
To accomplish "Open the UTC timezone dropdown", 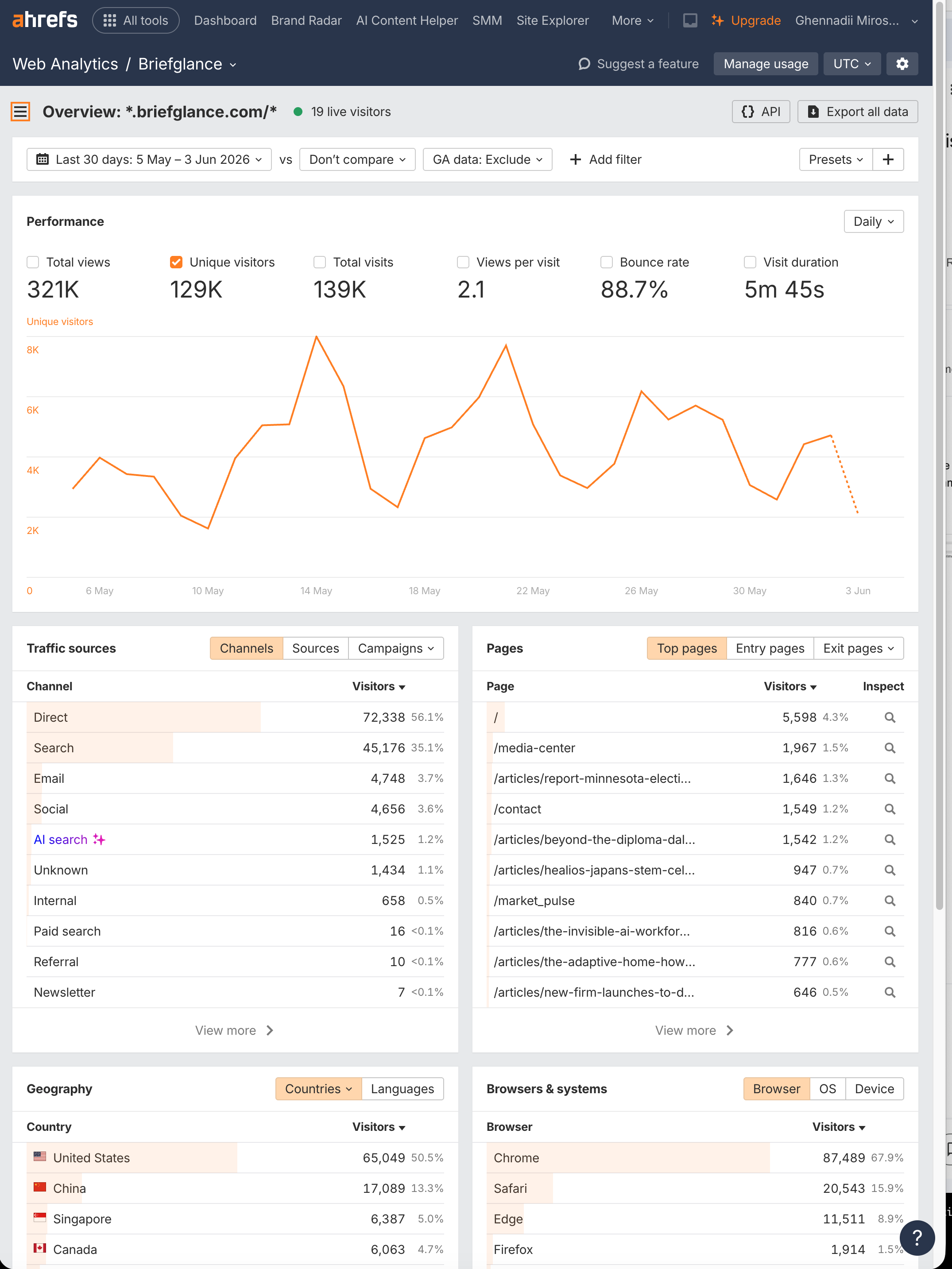I will point(851,64).
